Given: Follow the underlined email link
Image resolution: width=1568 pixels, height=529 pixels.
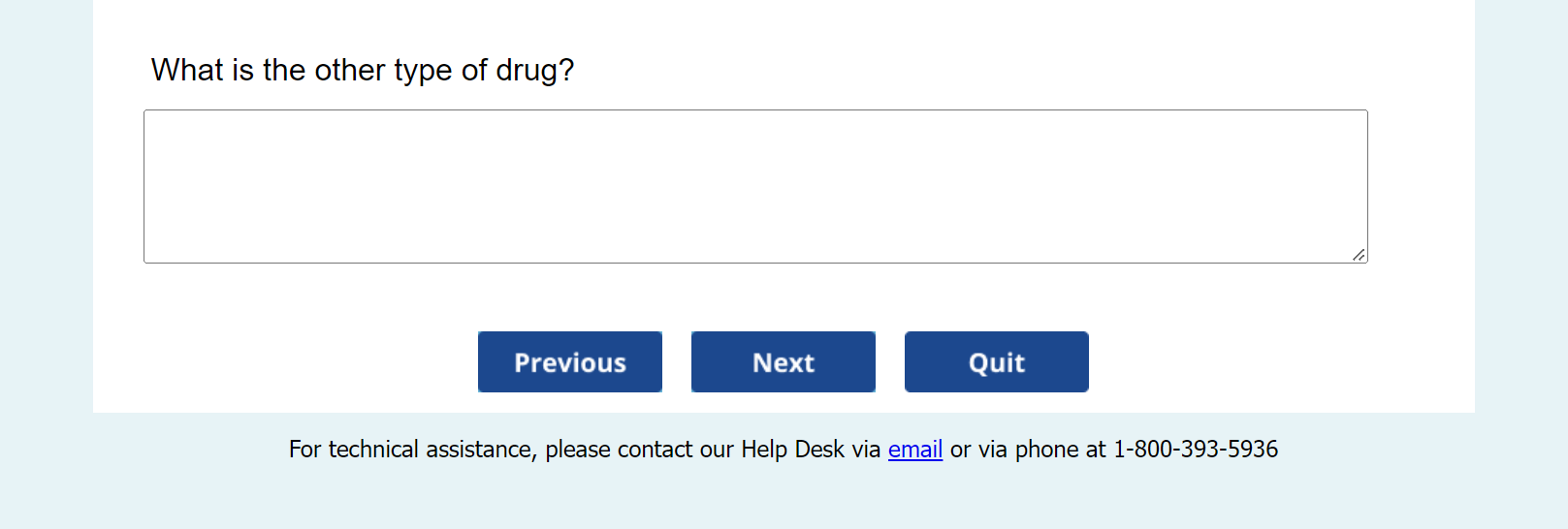Looking at the screenshot, I should 914,450.
